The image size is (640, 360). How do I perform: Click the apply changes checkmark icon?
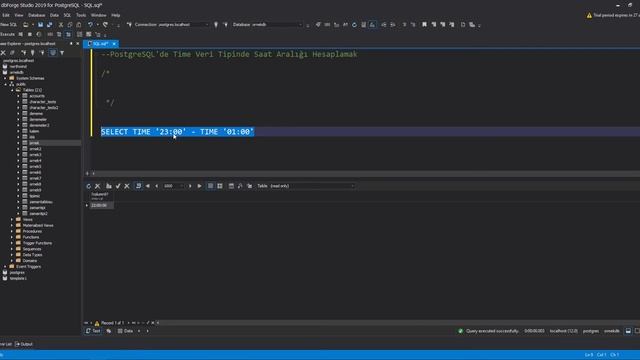click(118, 186)
